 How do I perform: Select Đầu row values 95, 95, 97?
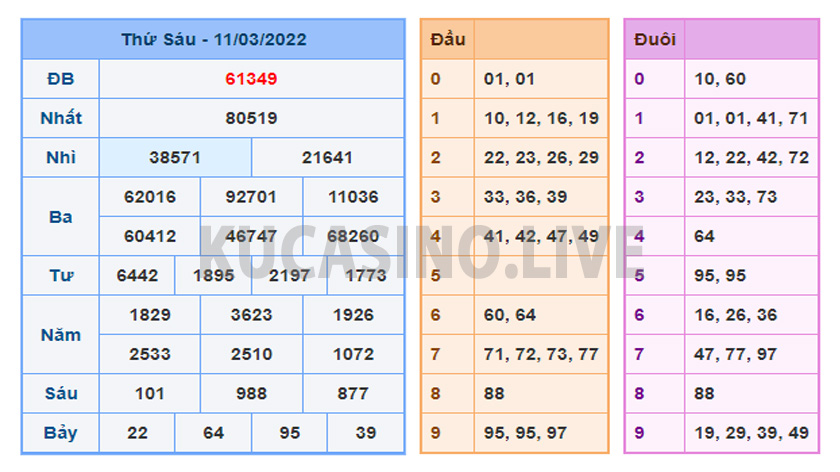525,433
